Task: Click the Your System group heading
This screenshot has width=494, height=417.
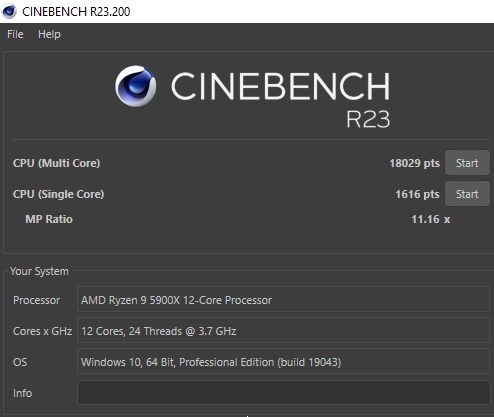Action: [x=39, y=271]
